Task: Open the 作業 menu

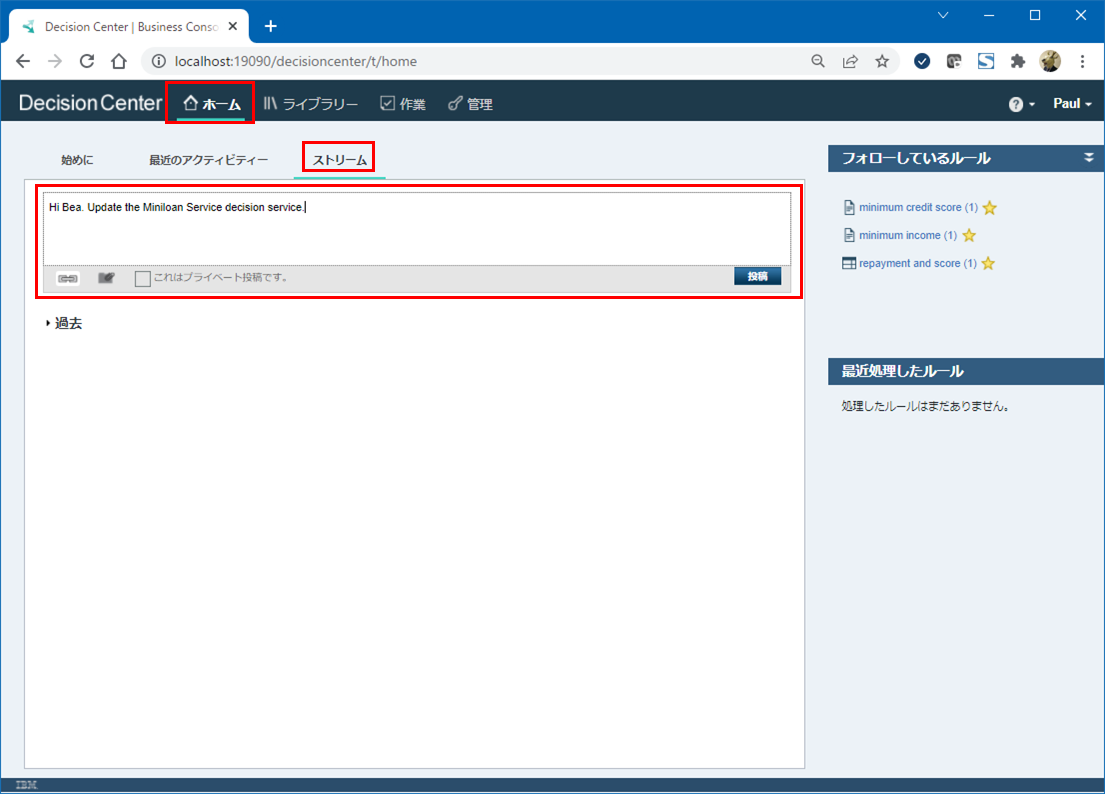Action: [x=403, y=104]
